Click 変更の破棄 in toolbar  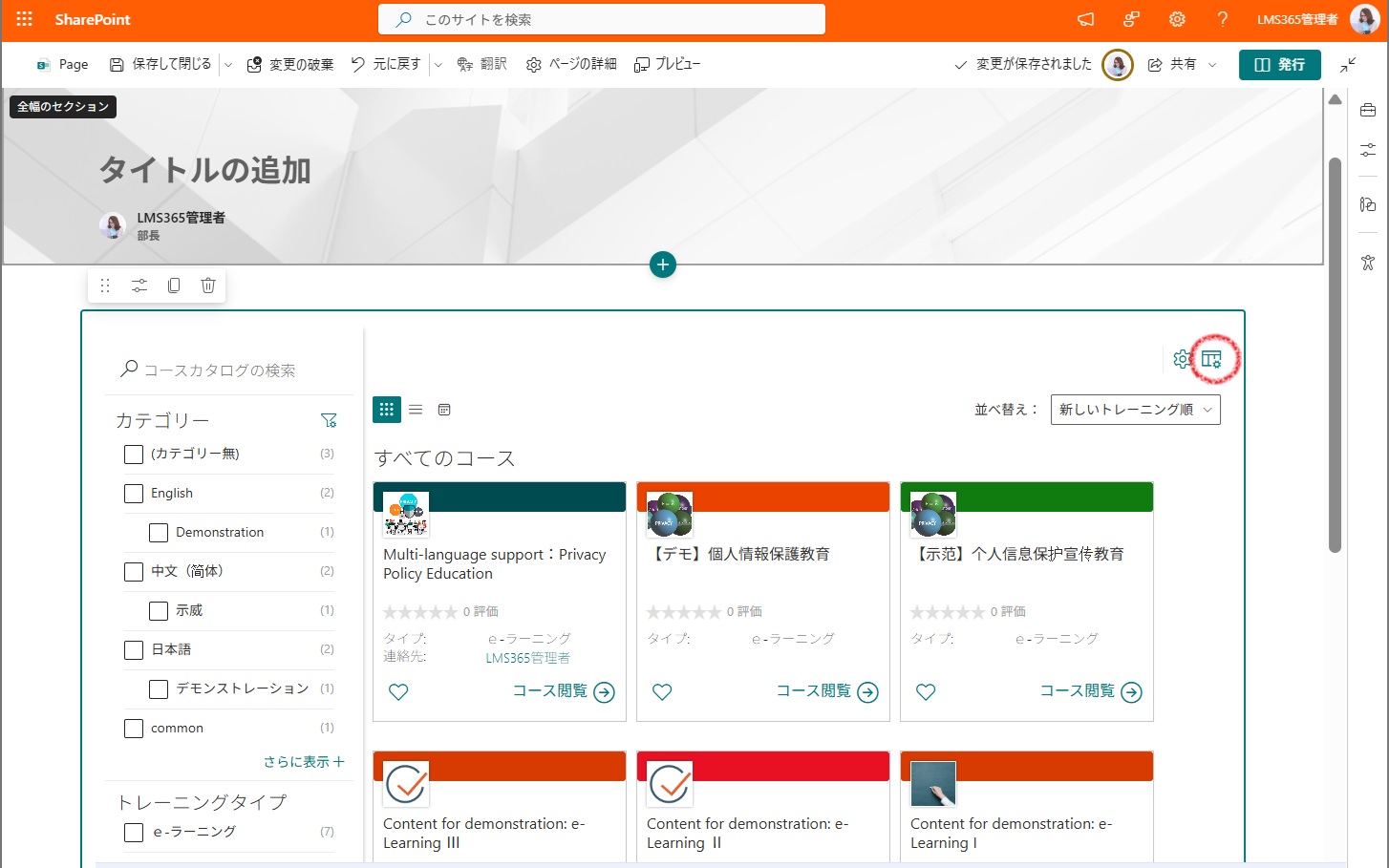pos(290,64)
